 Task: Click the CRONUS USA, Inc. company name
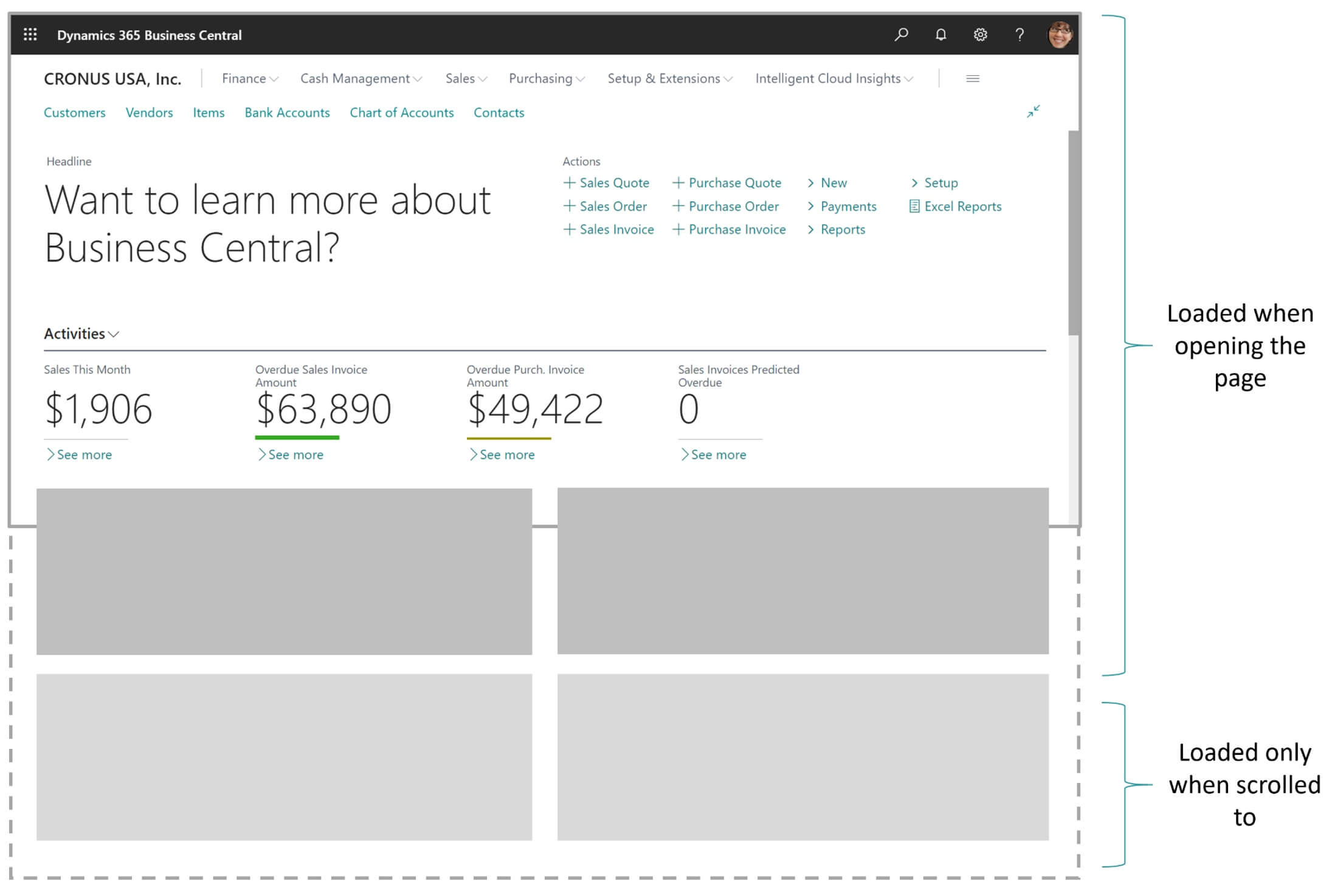tap(112, 79)
